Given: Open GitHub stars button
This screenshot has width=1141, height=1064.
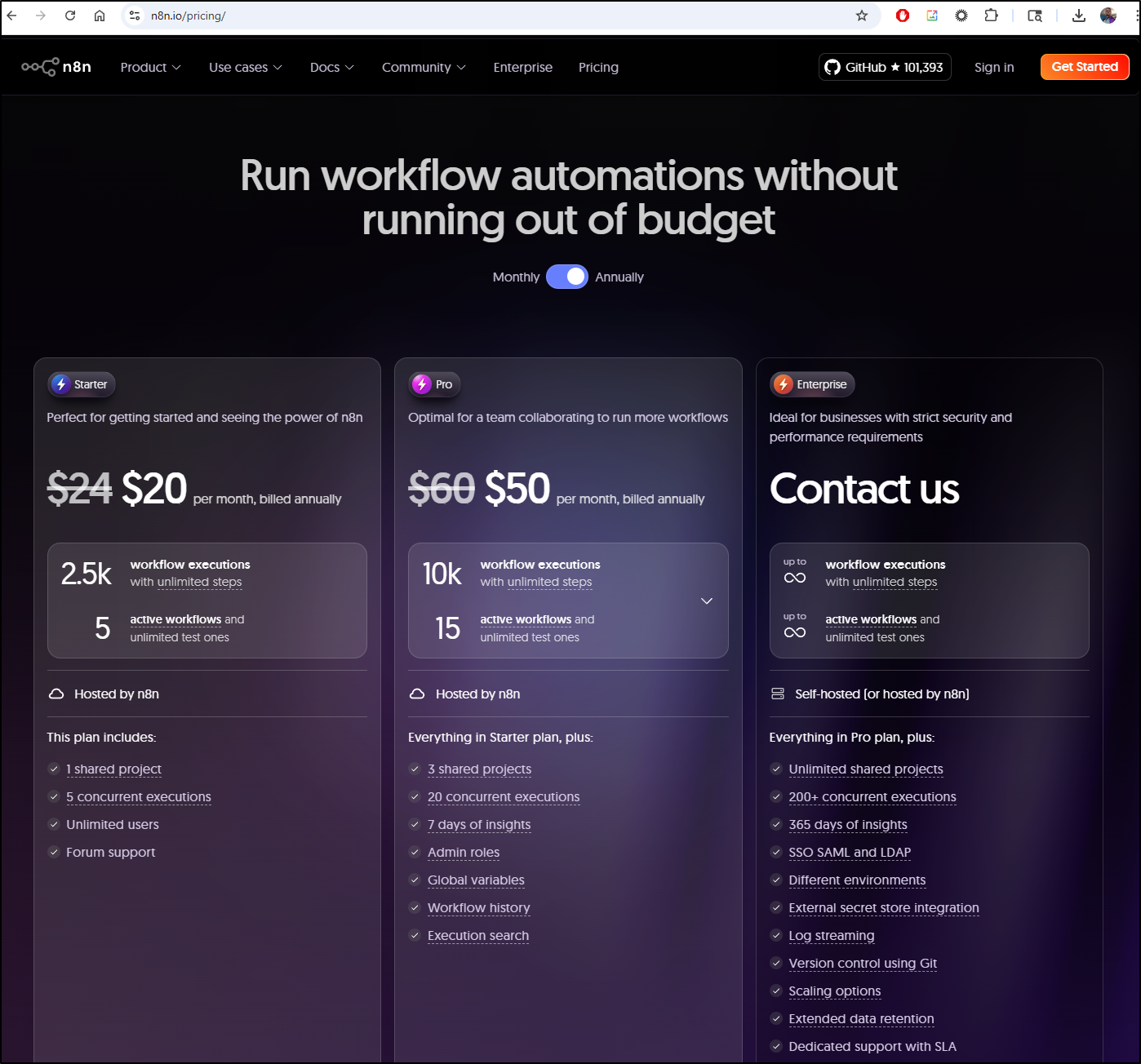Looking at the screenshot, I should pyautogui.click(x=885, y=67).
